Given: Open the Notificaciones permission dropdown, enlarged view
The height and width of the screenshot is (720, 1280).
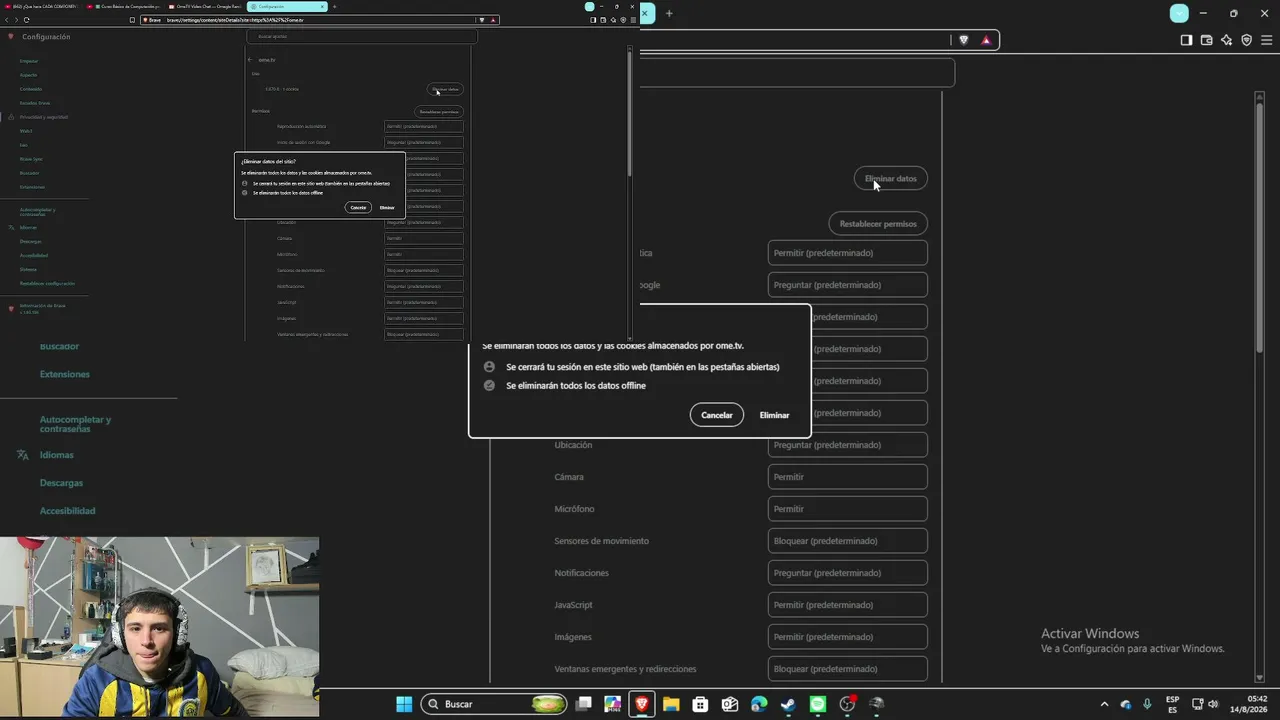Looking at the screenshot, I should pyautogui.click(x=847, y=573).
